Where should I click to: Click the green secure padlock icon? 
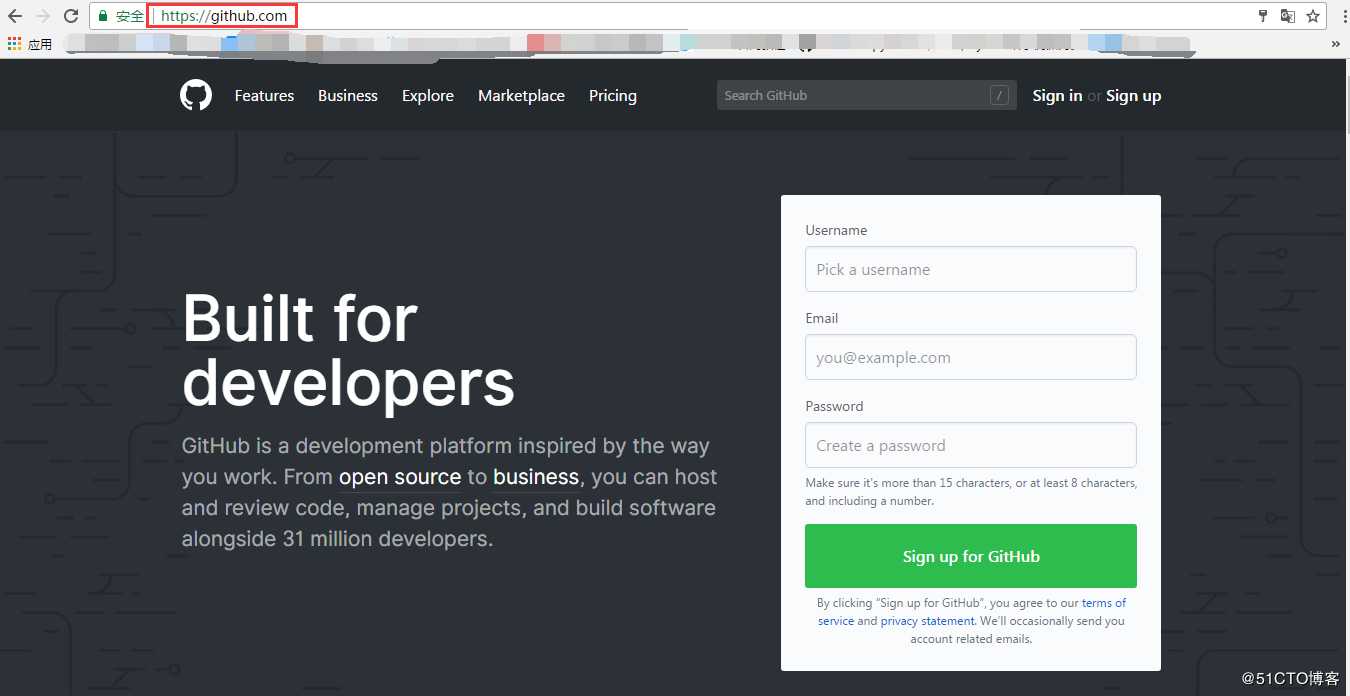(x=103, y=16)
